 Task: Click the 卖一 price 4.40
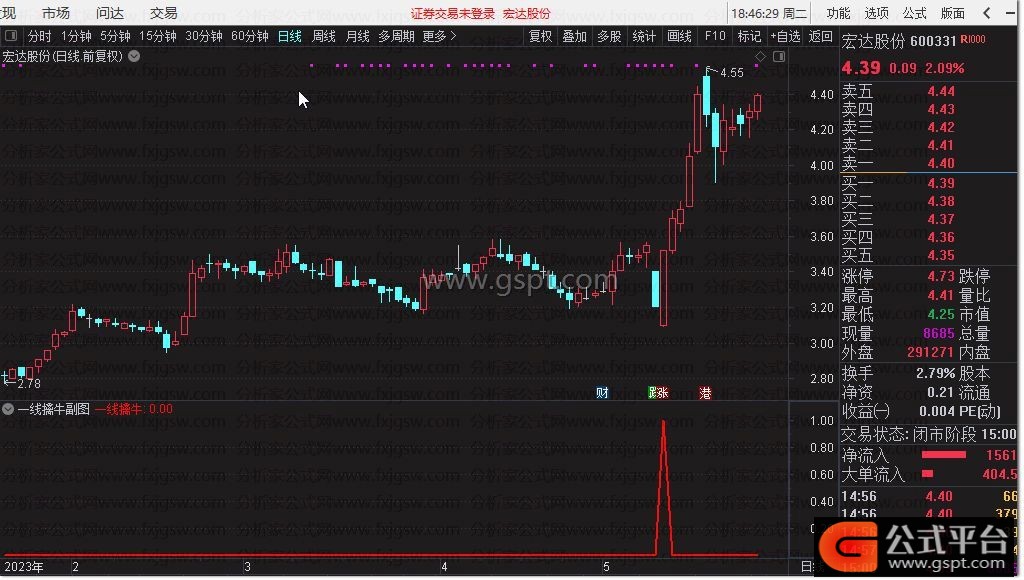tap(941, 163)
